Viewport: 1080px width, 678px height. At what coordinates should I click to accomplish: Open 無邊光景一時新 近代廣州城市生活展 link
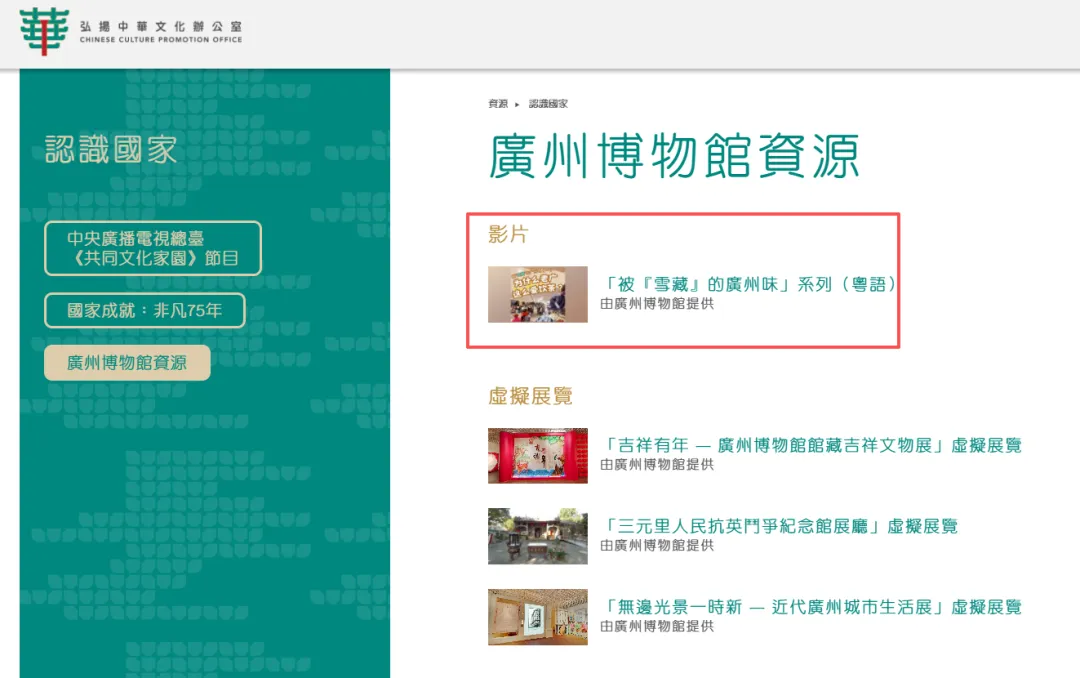point(811,606)
